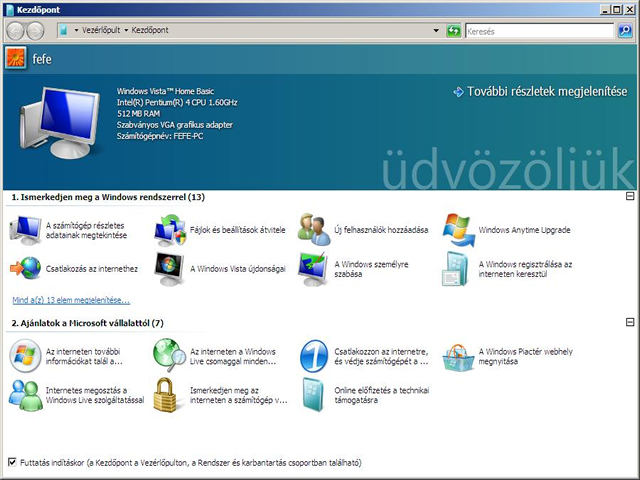Click 'Internetes megosztás a Windows Live' text
This screenshot has width=640, height=480.
(95, 395)
